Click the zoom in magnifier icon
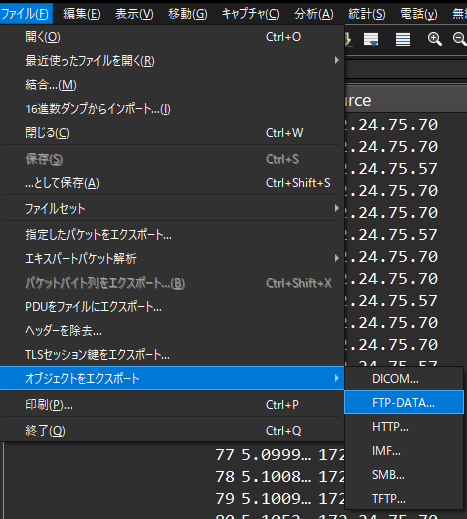467x519 pixels. click(x=435, y=39)
